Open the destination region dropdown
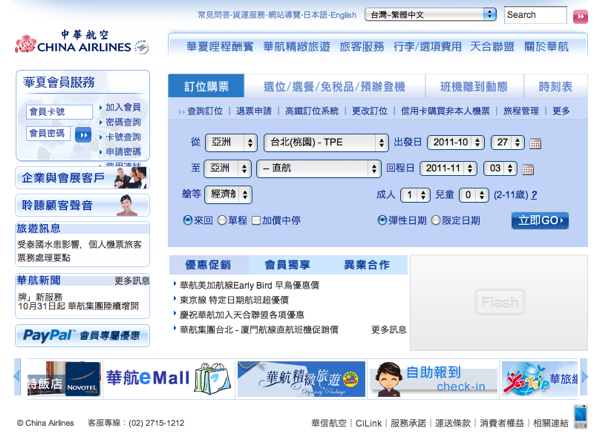The image size is (600, 443). pyautogui.click(x=227, y=168)
